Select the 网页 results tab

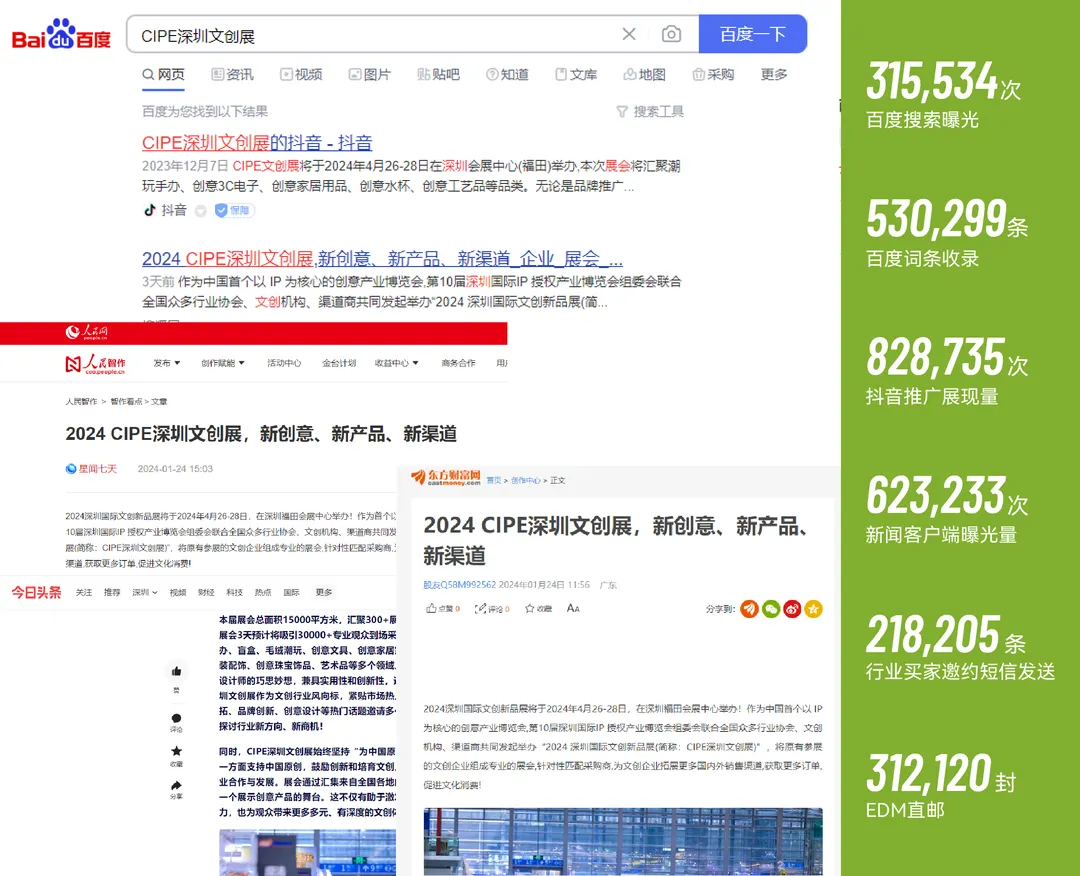[163, 74]
